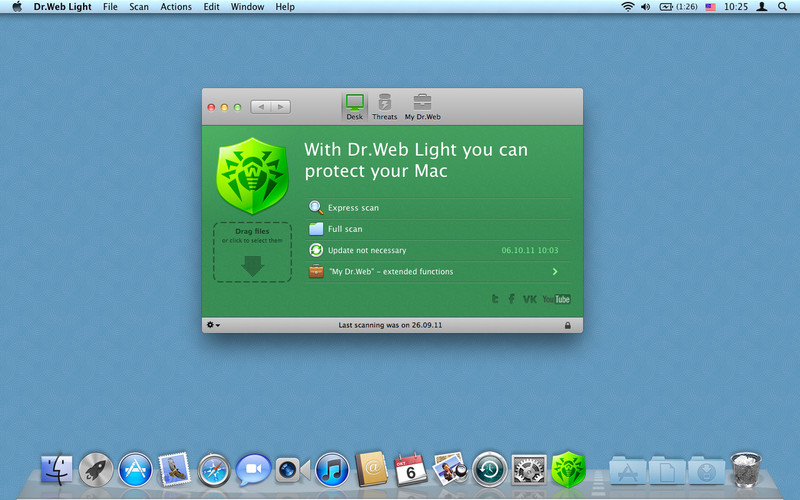Image resolution: width=800 pixels, height=500 pixels.
Task: Open the Scan menu in menu bar
Action: click(x=139, y=7)
